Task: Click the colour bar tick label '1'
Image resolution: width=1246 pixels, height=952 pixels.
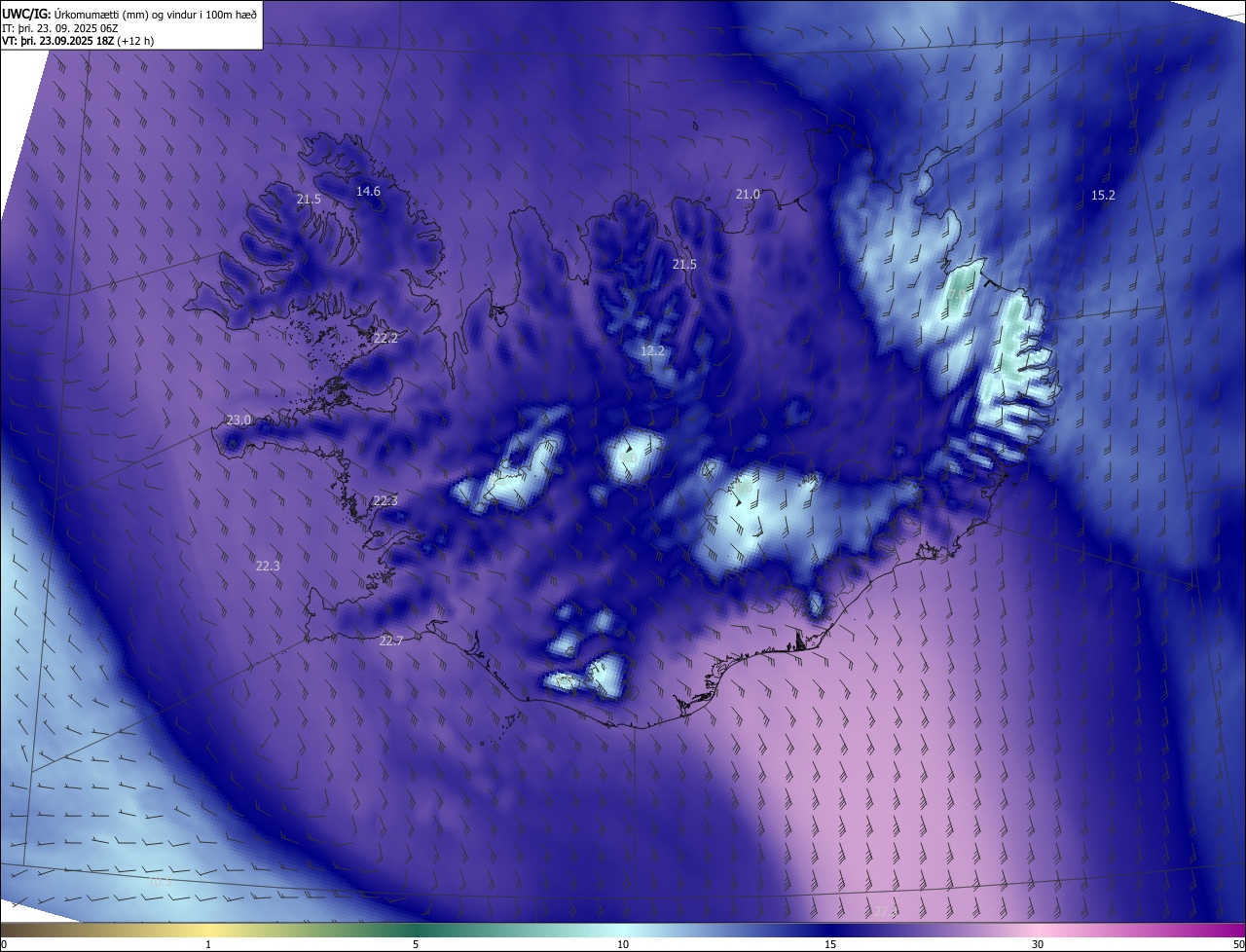Action: 208,944
